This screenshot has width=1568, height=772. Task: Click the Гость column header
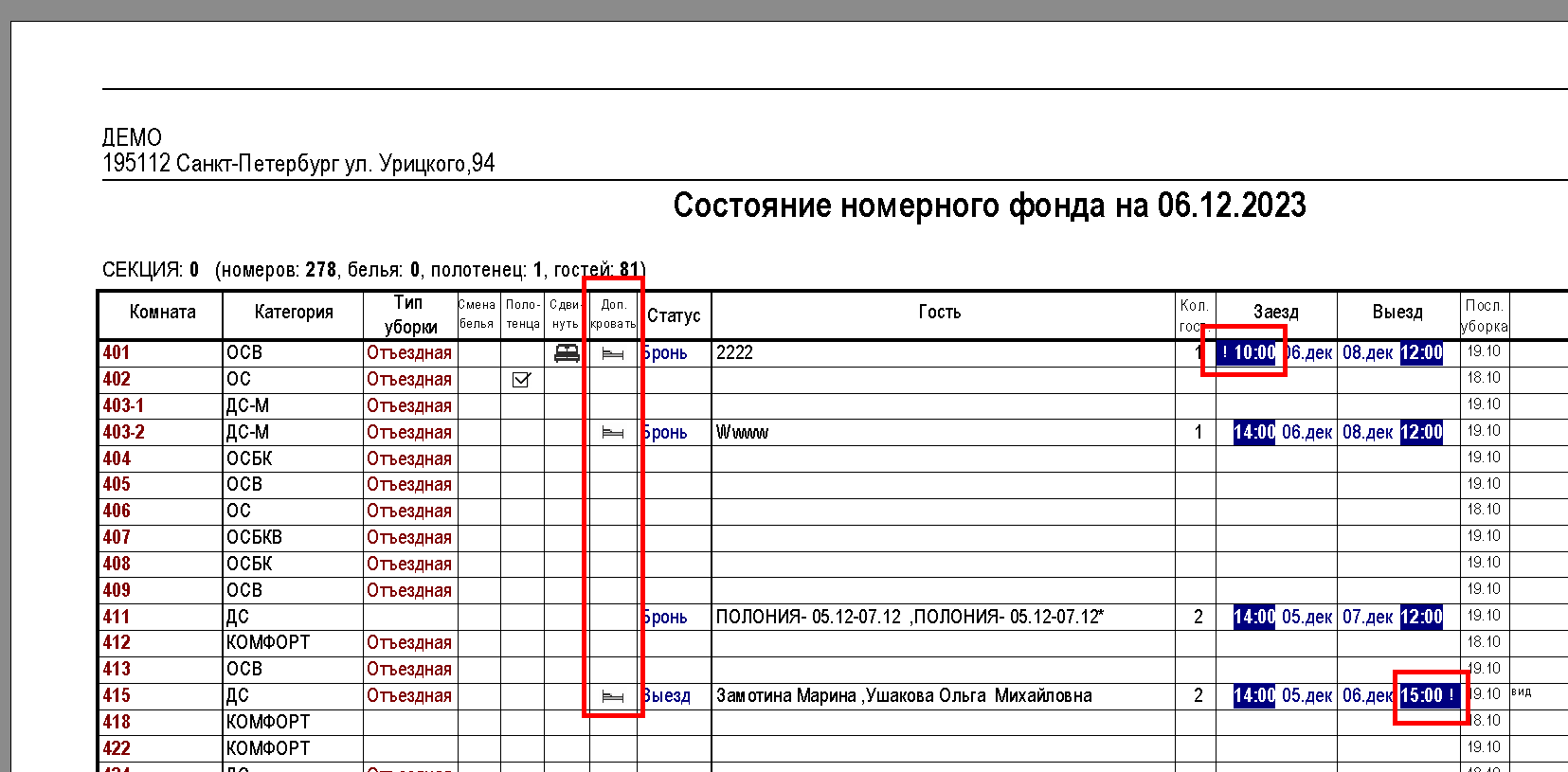pyautogui.click(x=939, y=313)
